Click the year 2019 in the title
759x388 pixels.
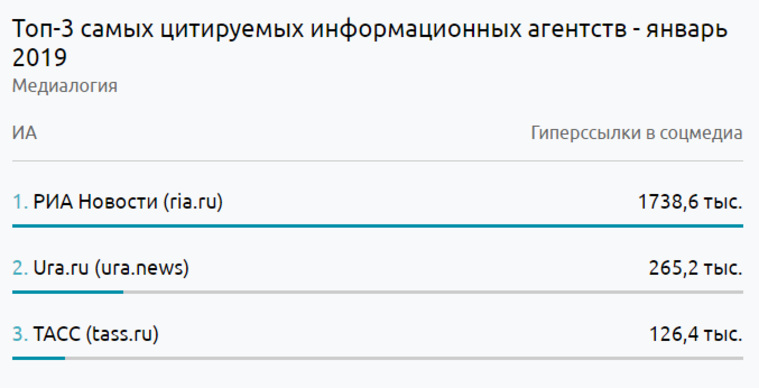[39, 58]
